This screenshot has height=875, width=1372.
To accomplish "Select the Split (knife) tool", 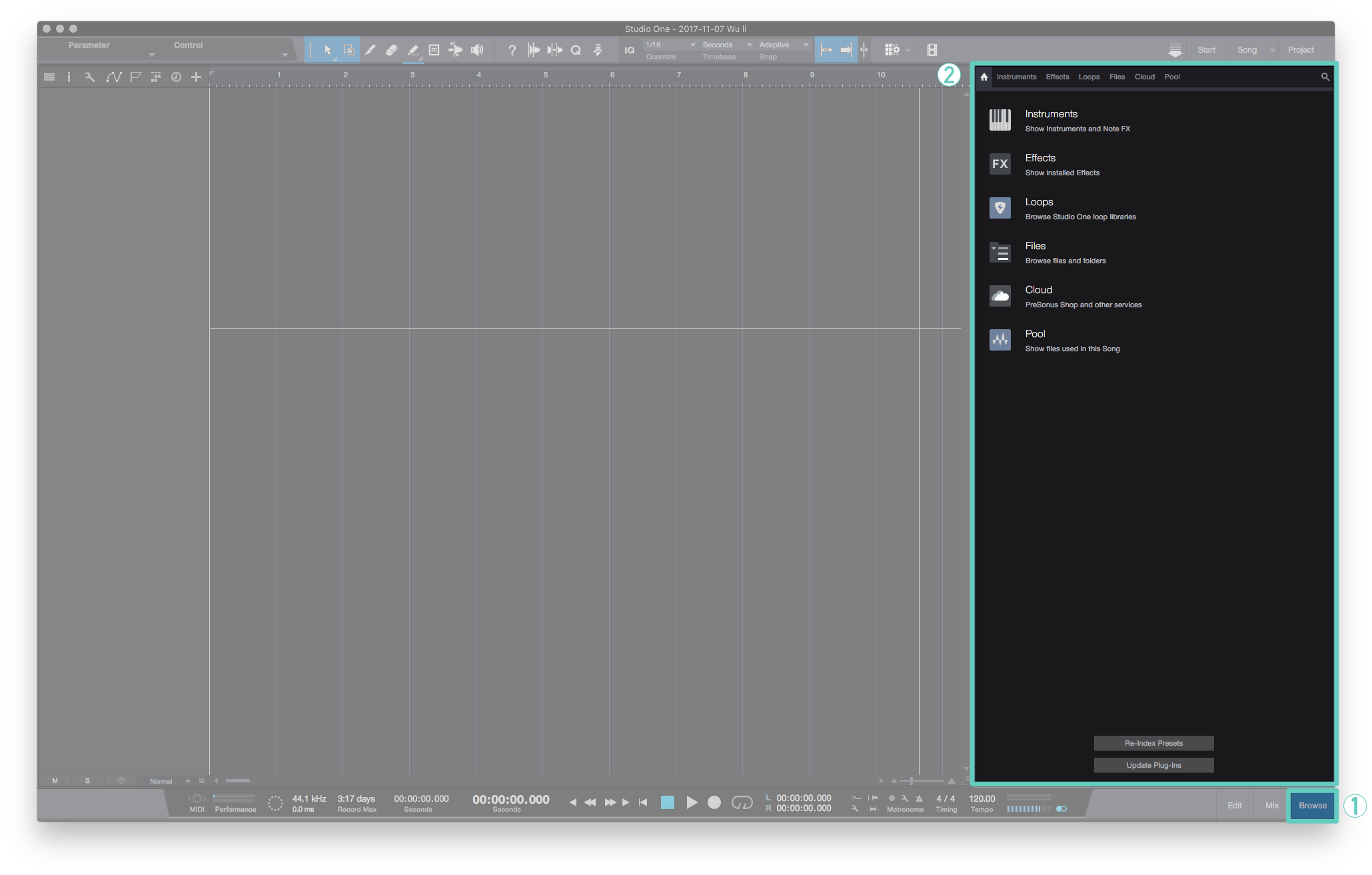I will point(370,50).
